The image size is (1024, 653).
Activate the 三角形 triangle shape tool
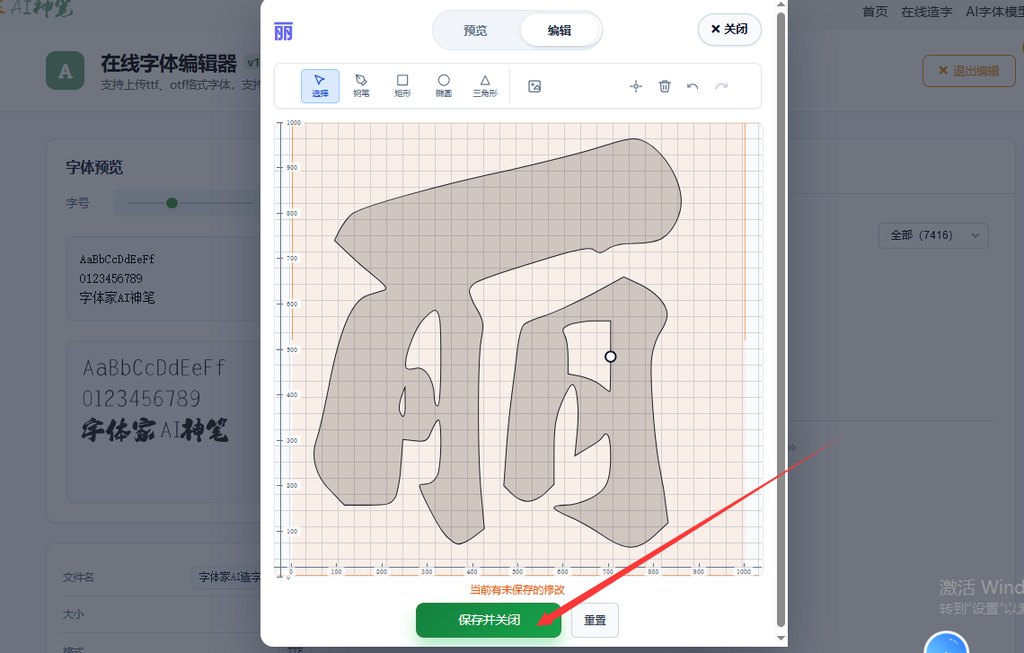pos(485,86)
